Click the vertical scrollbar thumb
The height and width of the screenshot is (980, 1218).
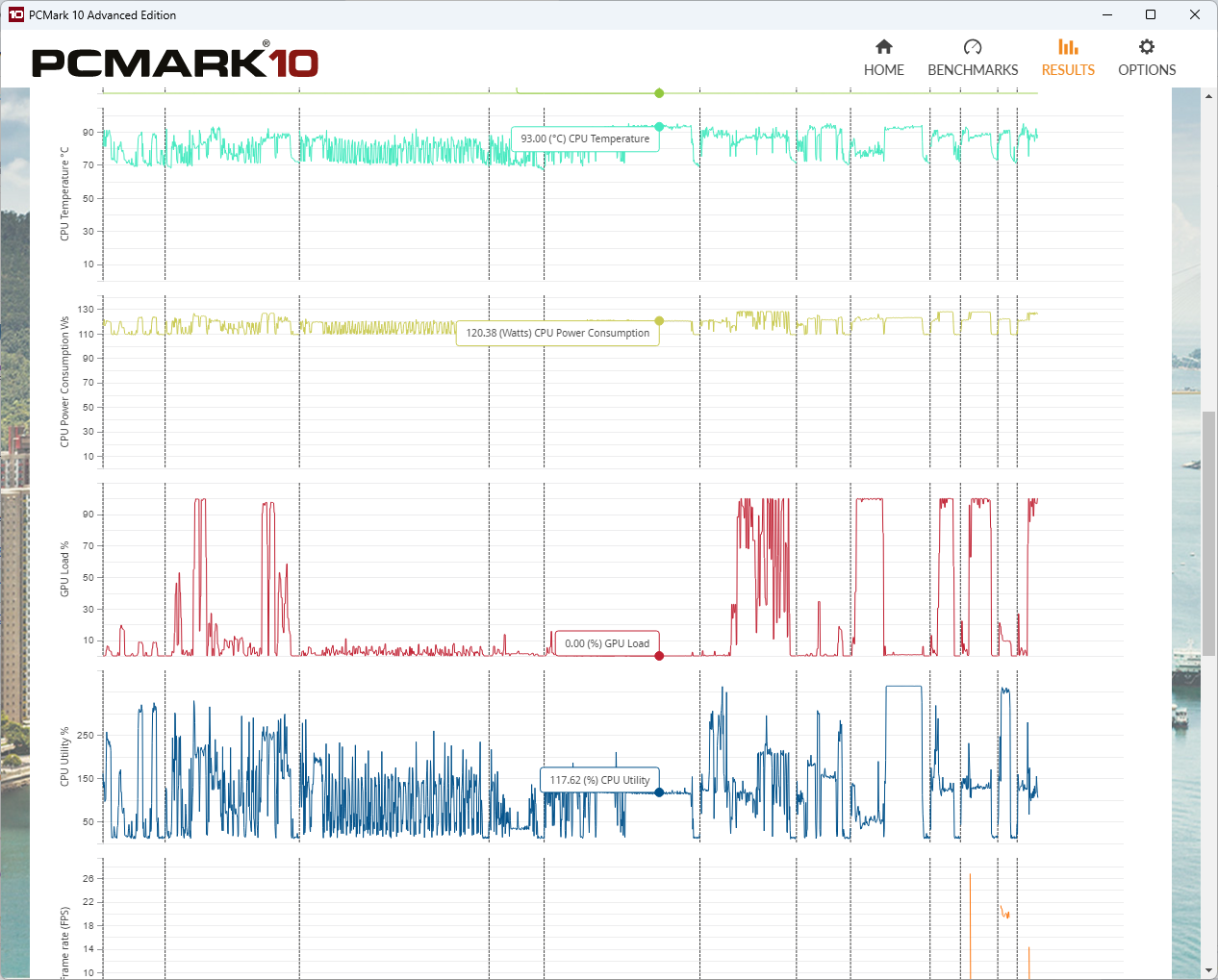coord(1208,533)
